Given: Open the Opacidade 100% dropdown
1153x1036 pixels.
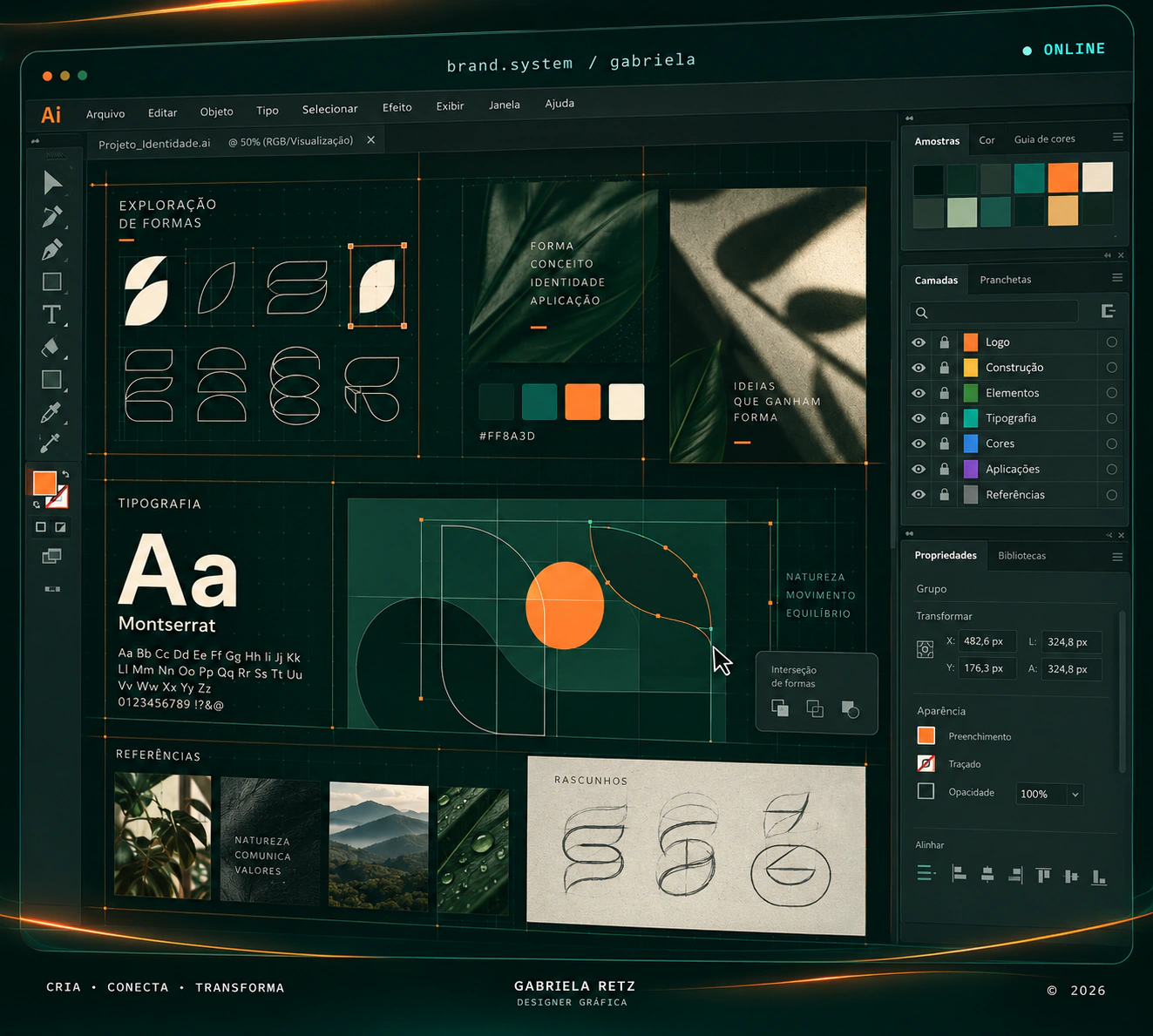Looking at the screenshot, I should click(x=1075, y=794).
